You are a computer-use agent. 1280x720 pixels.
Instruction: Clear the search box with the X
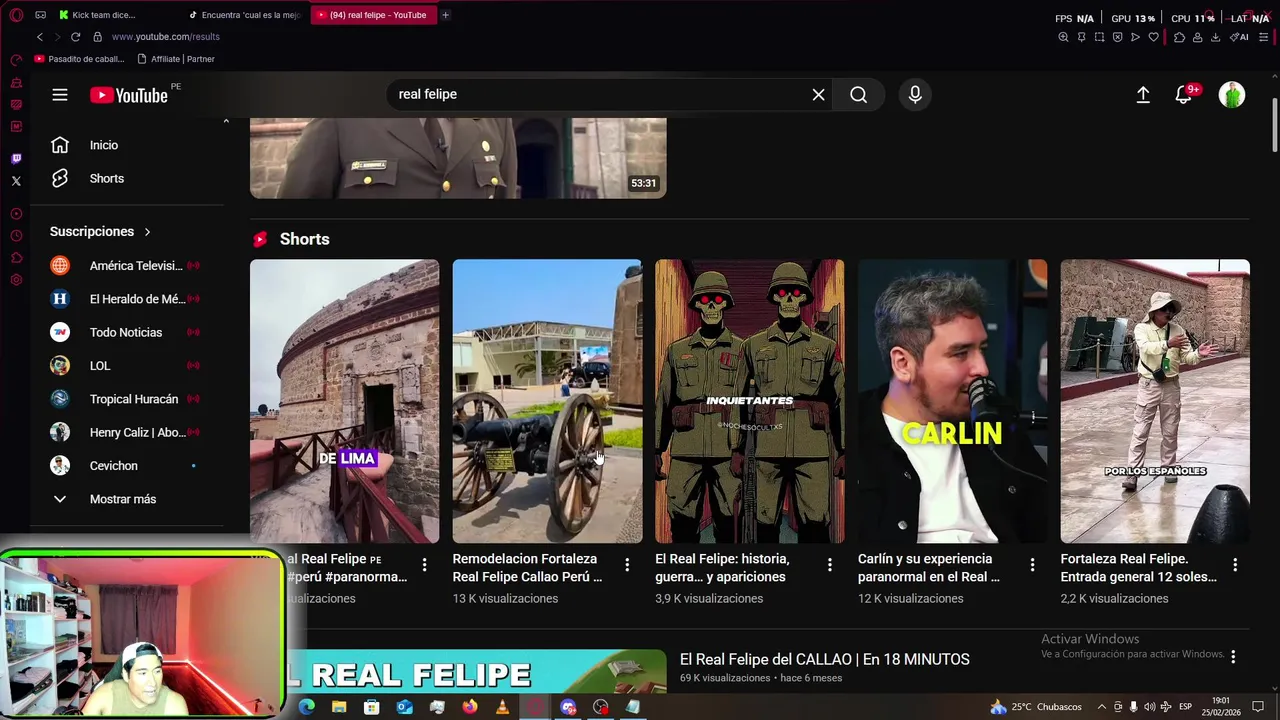click(x=818, y=94)
